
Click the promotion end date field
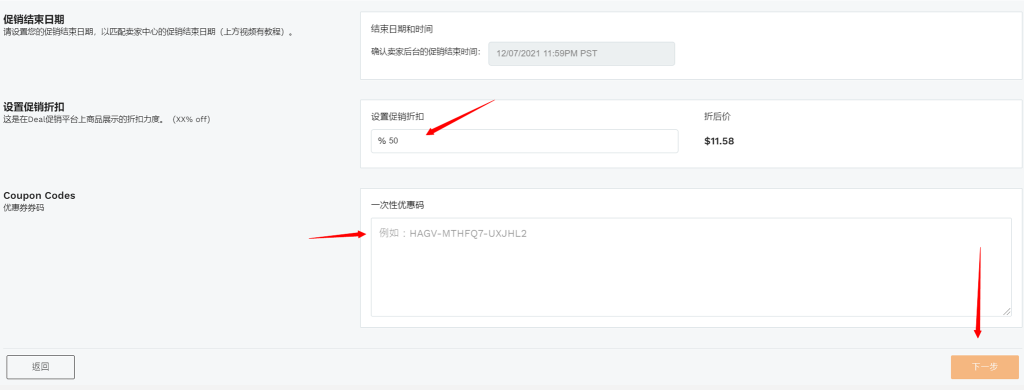point(581,54)
